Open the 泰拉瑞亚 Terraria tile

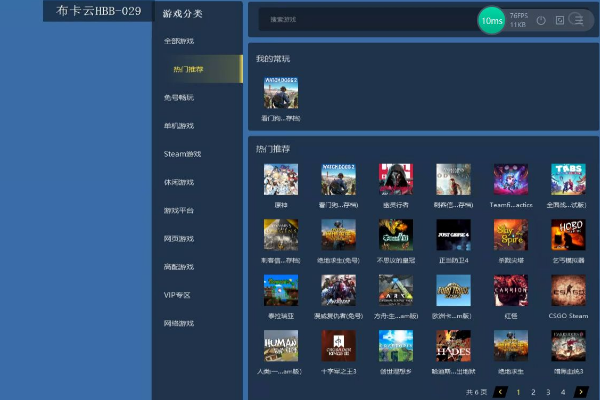point(281,290)
